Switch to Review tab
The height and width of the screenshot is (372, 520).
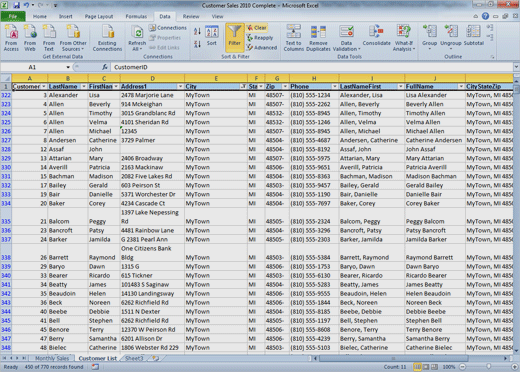191,16
